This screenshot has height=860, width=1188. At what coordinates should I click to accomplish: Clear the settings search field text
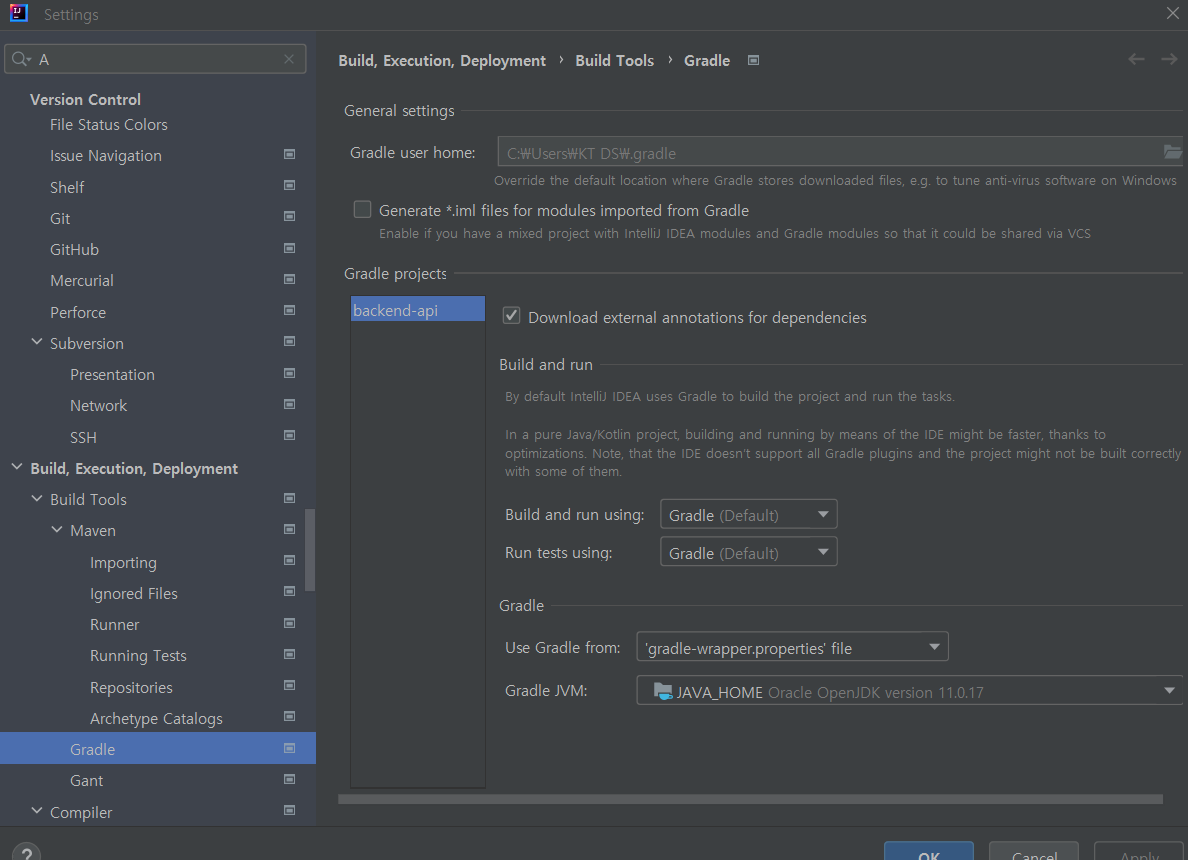click(289, 59)
